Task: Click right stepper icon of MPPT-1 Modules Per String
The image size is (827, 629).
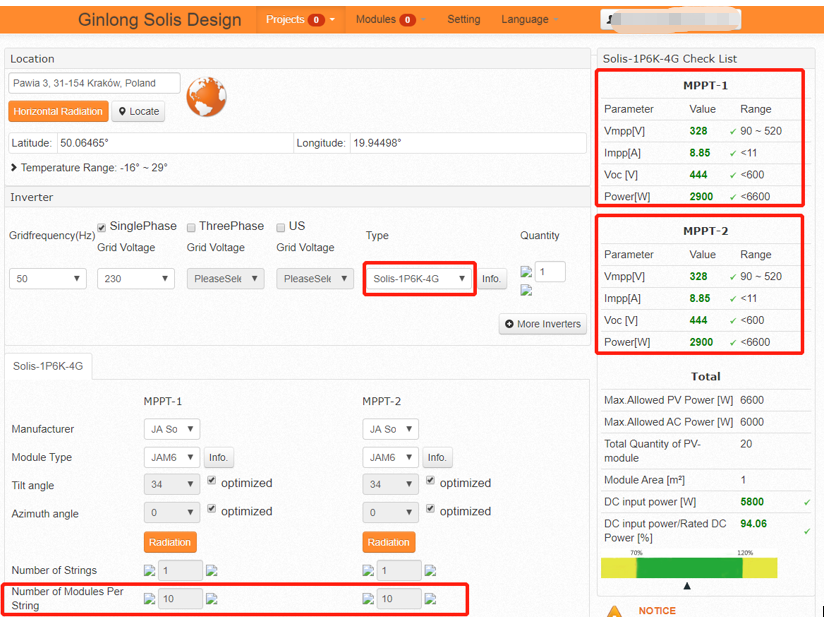Action: (x=211, y=598)
